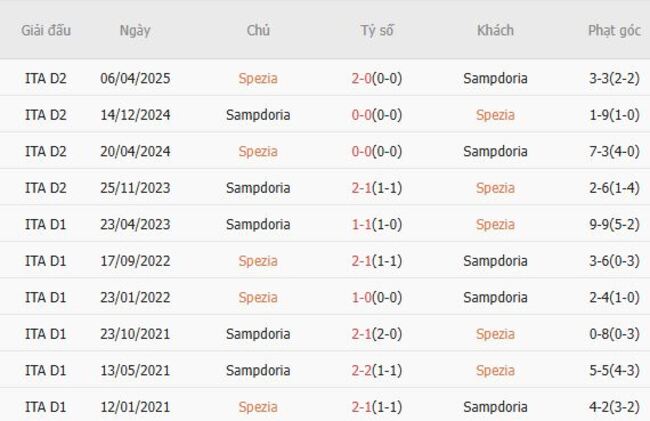Image resolution: width=650 pixels, height=421 pixels.
Task: Click the ITA D2 label for 14/12/2024
Action: point(46,115)
